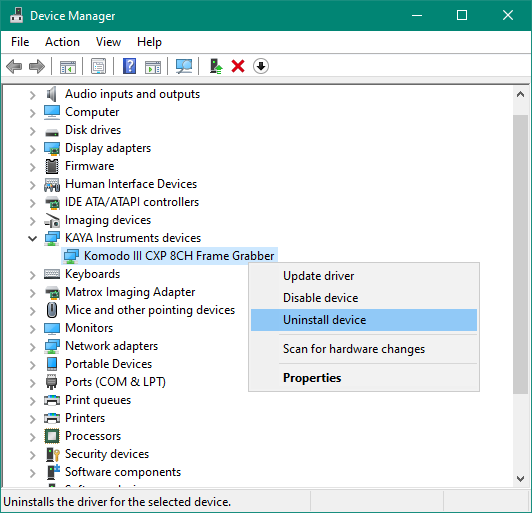
Task: Click the Firmware chip icon
Action: [x=52, y=166]
